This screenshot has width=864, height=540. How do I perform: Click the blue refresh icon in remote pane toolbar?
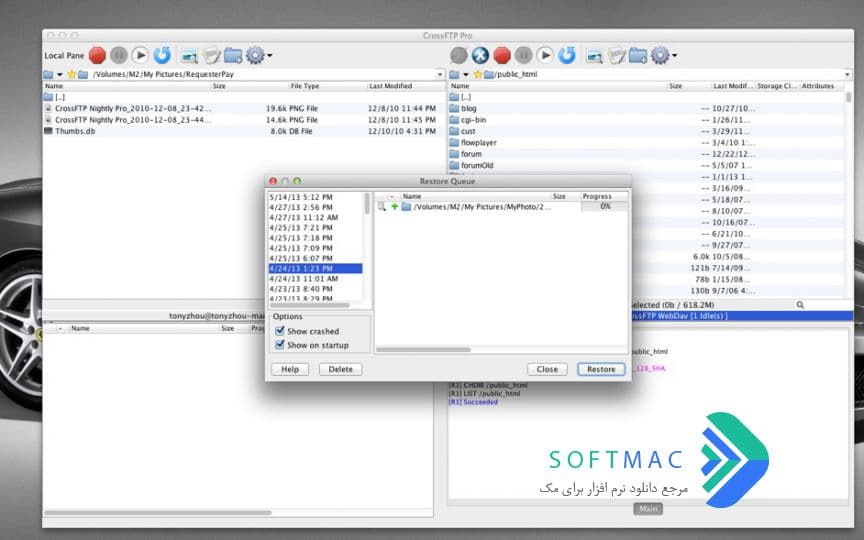pos(566,55)
